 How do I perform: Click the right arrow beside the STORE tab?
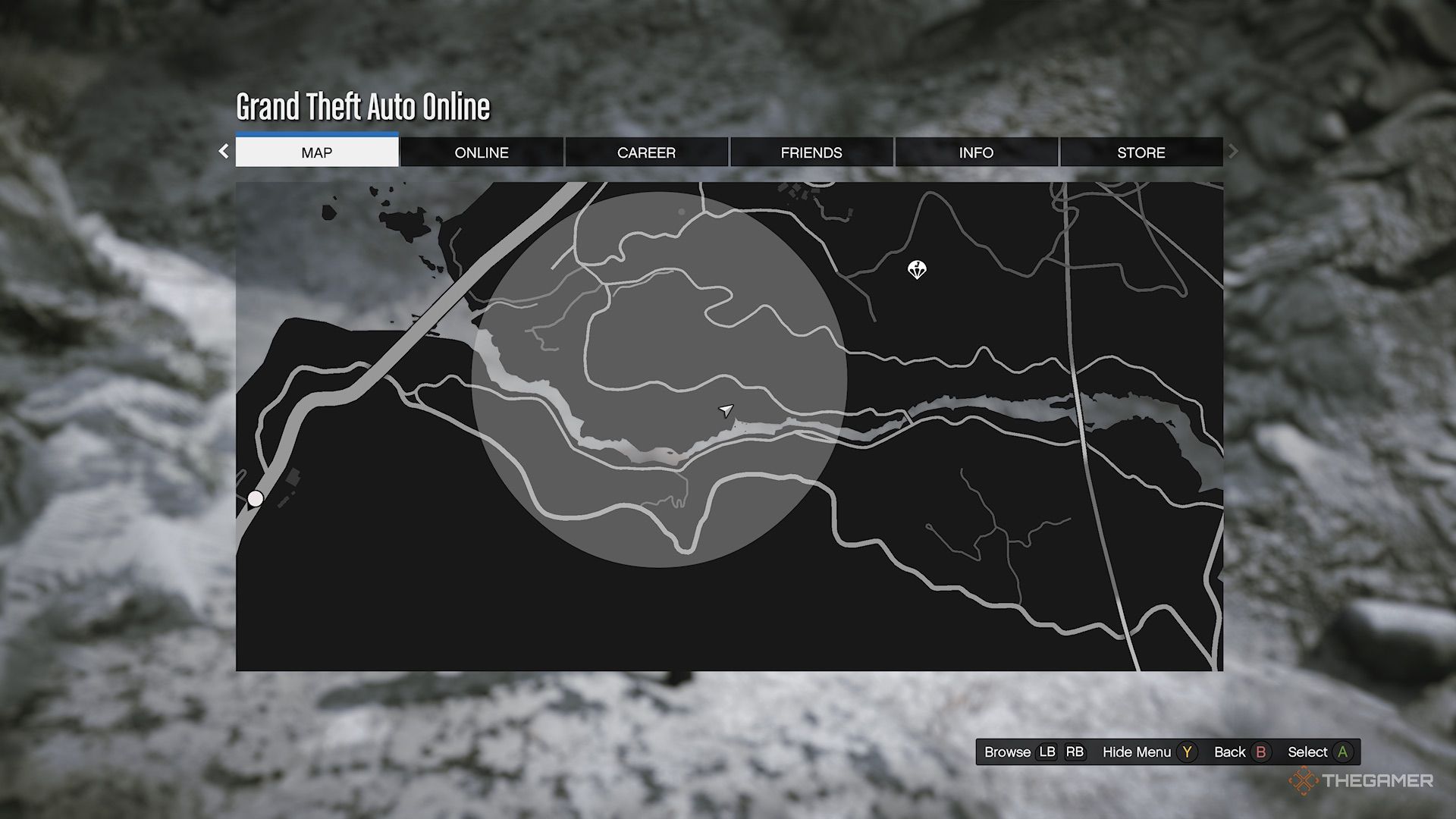[1234, 152]
